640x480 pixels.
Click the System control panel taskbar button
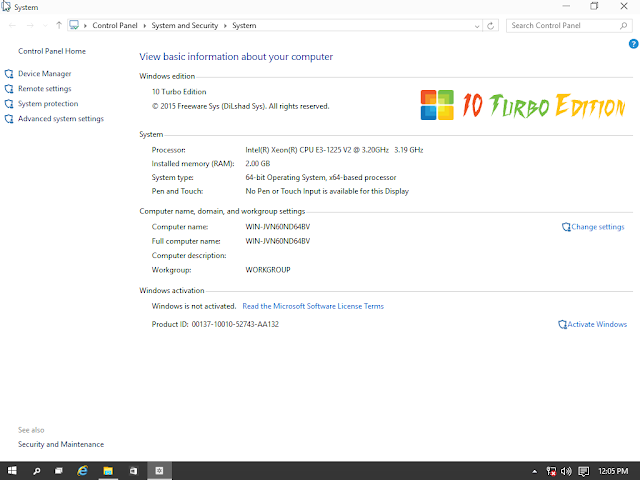tap(159, 471)
